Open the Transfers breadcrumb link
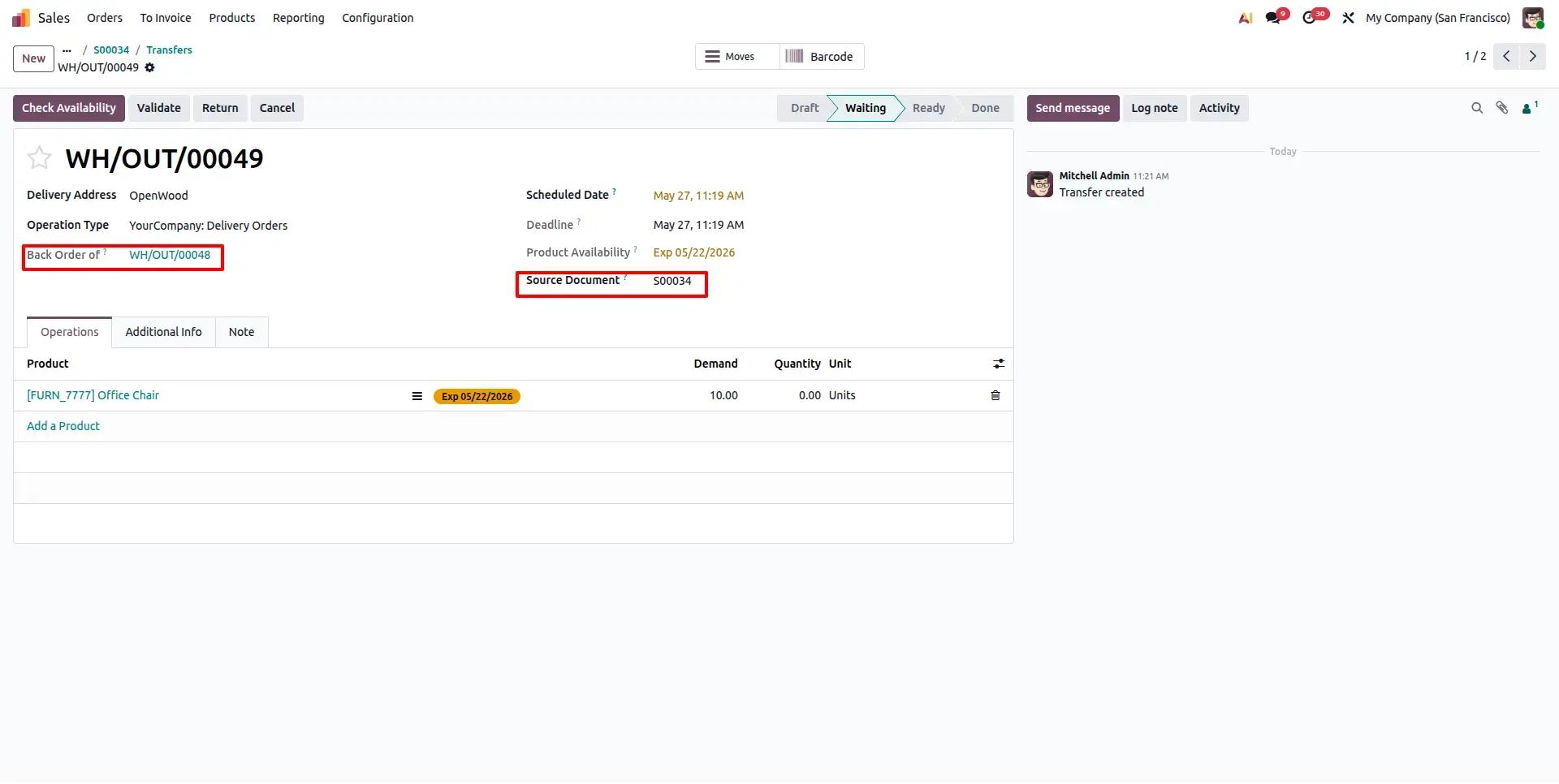The width and height of the screenshot is (1559, 784). 169,50
